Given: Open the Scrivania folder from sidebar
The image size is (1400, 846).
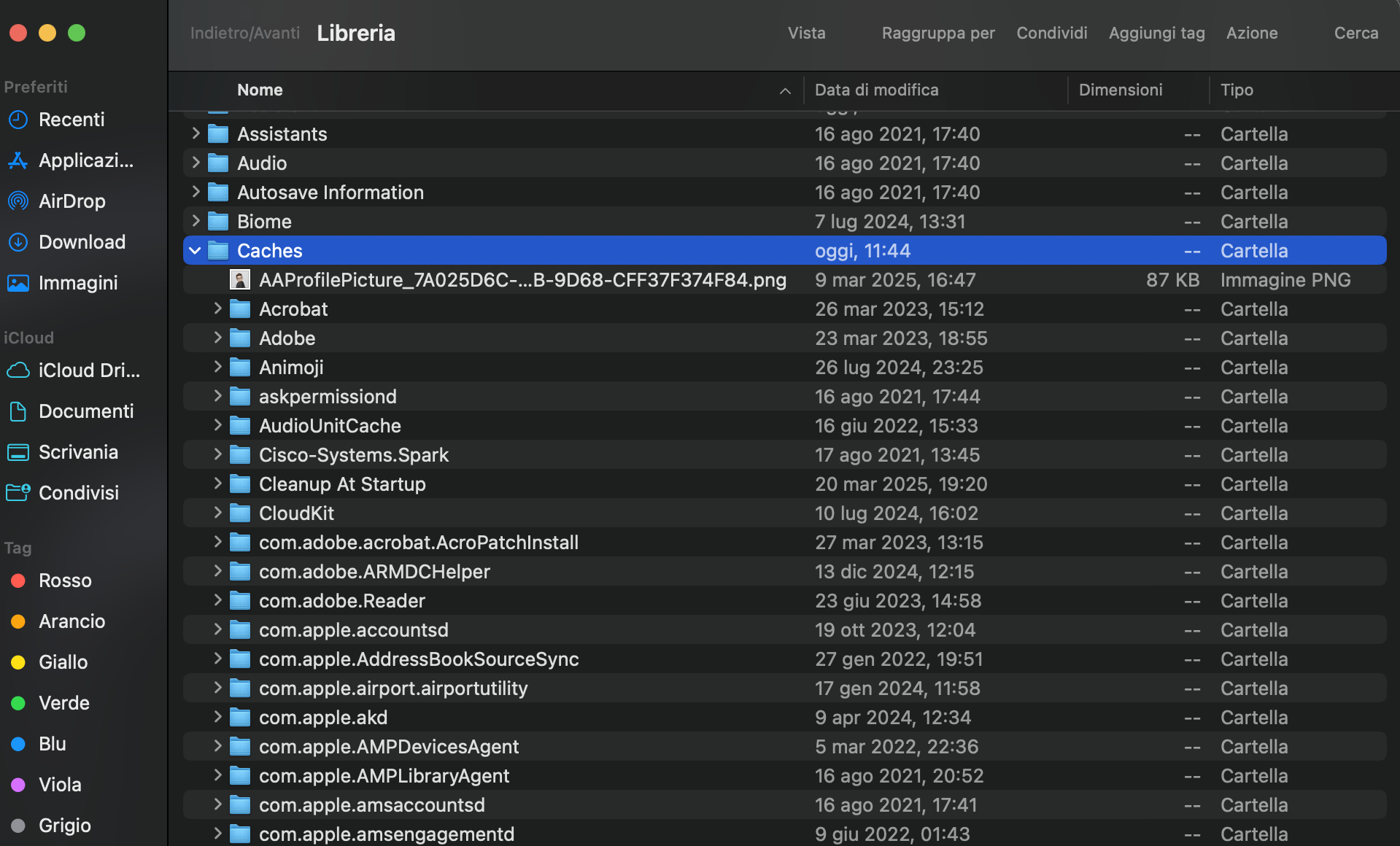Looking at the screenshot, I should coord(78,451).
